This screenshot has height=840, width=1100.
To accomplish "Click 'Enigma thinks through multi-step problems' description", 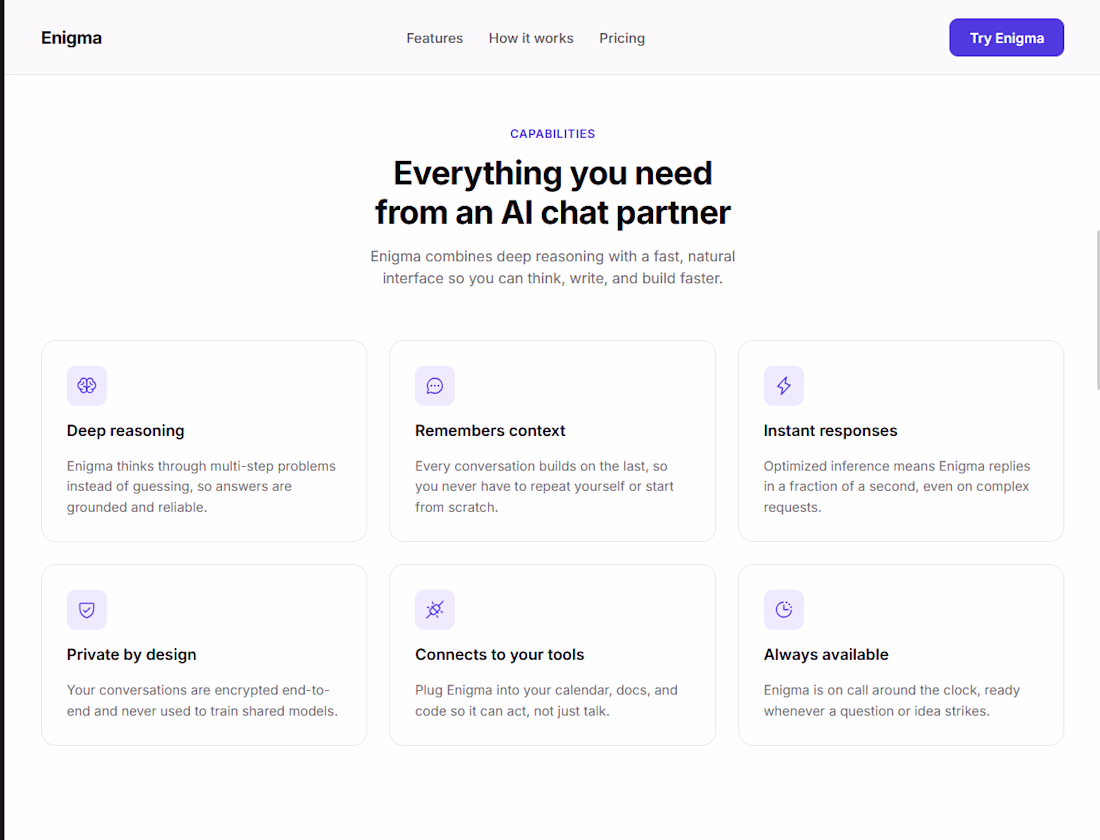I will pyautogui.click(x=201, y=486).
